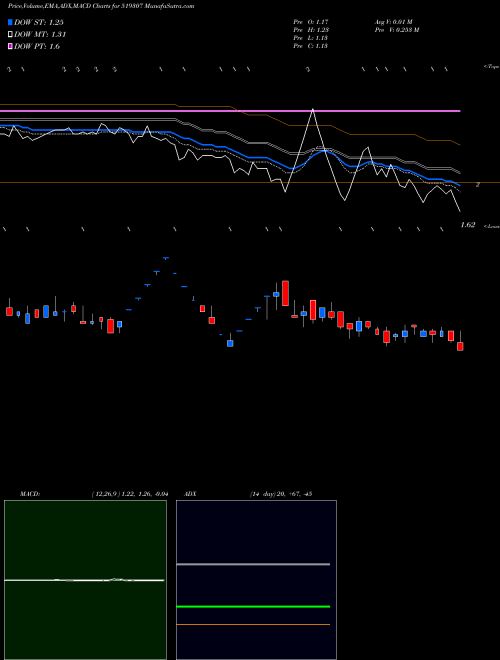
Task: Click the 'Pre L: 1.13' value
Action: (x=311, y=38)
